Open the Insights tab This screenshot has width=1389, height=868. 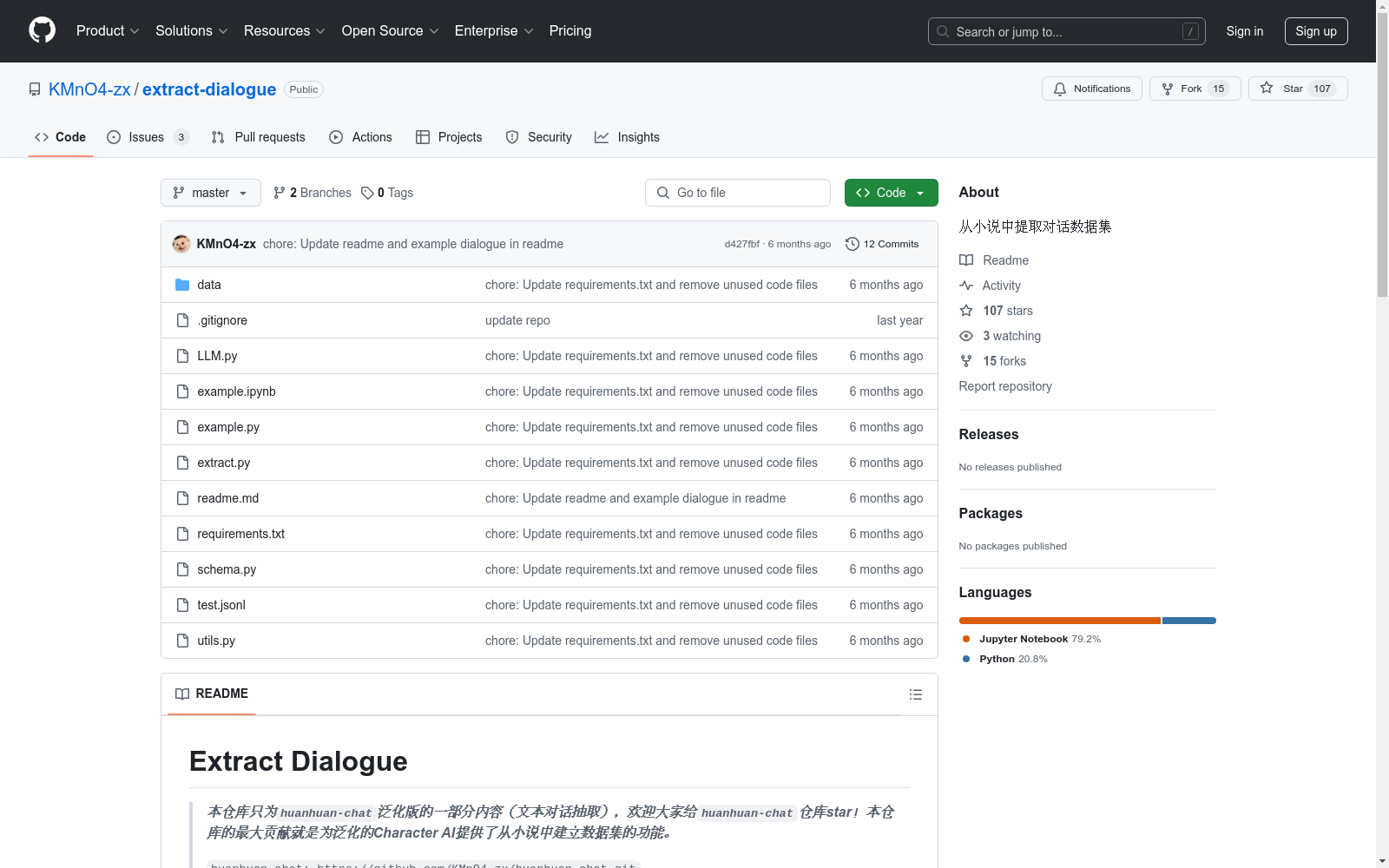tap(627, 137)
